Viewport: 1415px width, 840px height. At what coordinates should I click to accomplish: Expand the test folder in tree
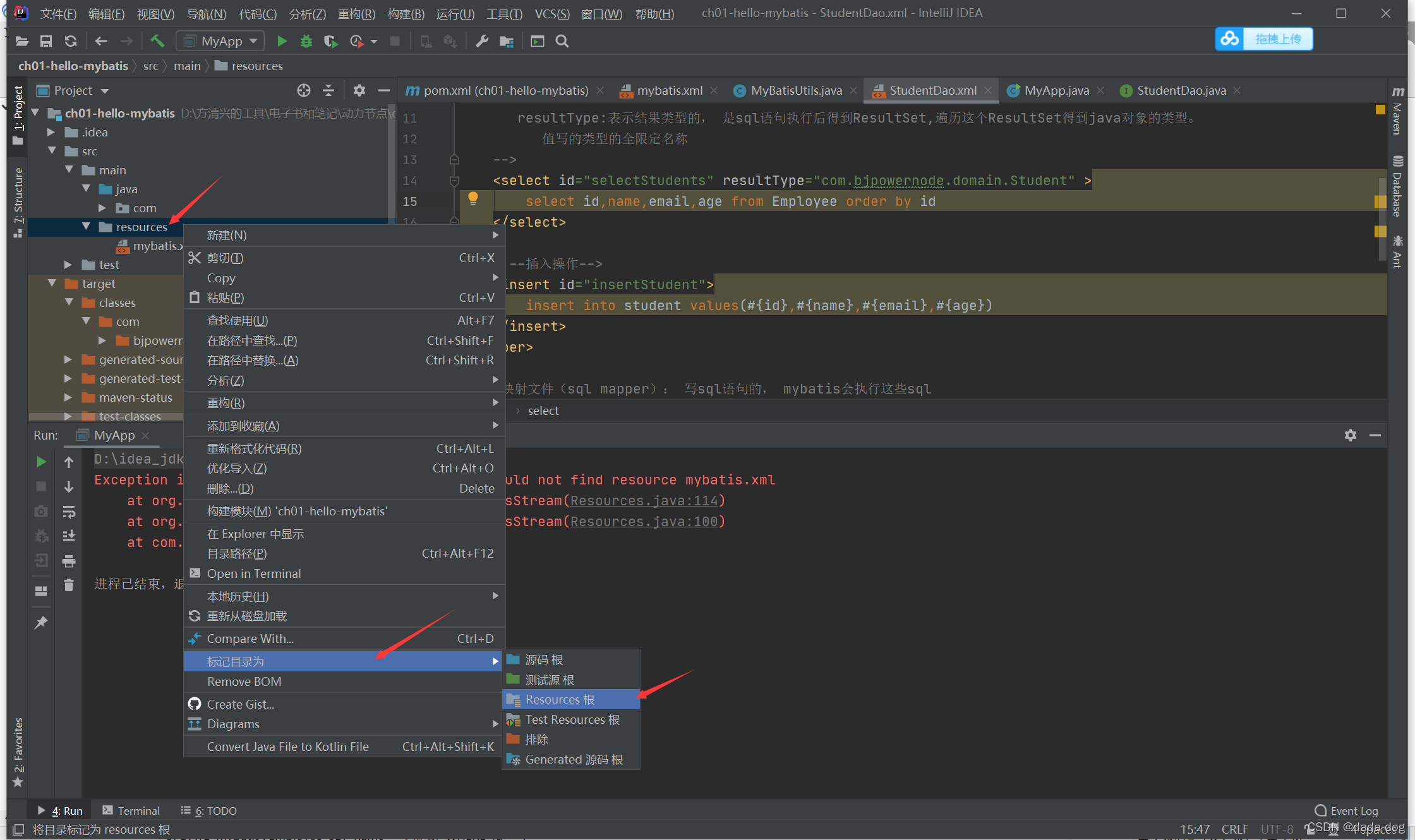[x=68, y=265]
